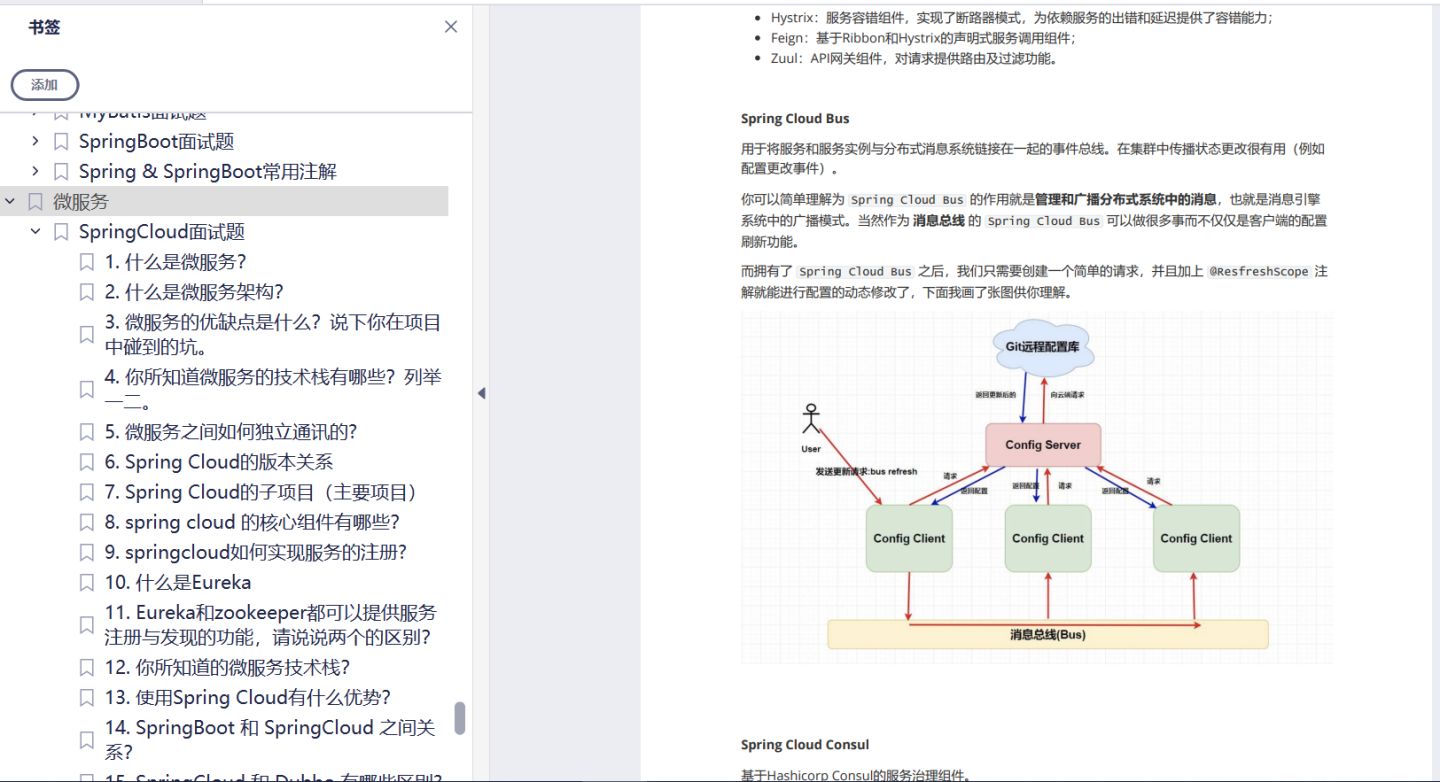Open bookmark 7. Spring Cloud的子项目(主要项目)
Viewport: 1440px width, 782px height.
coord(265,492)
